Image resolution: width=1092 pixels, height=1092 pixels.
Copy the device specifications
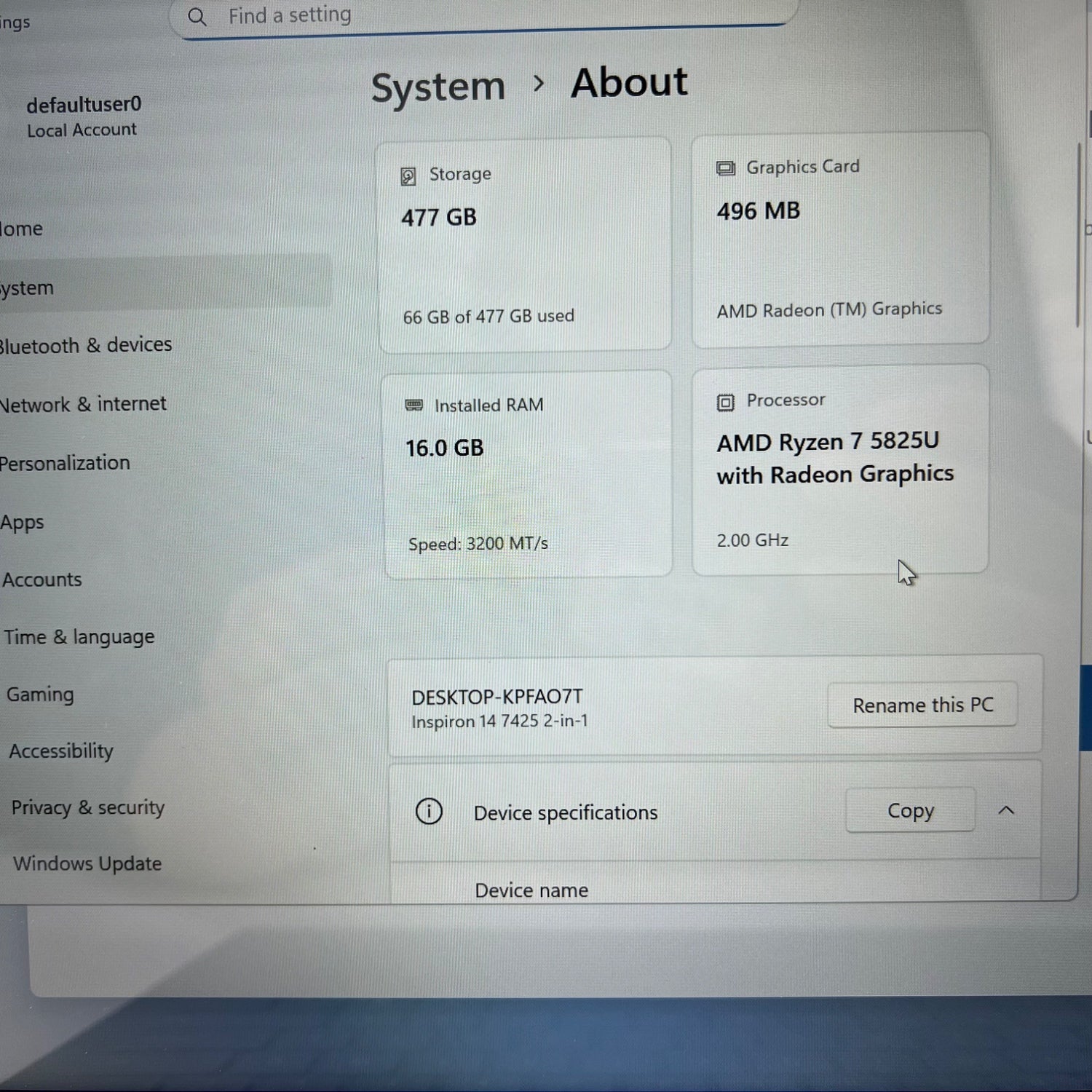coord(910,810)
